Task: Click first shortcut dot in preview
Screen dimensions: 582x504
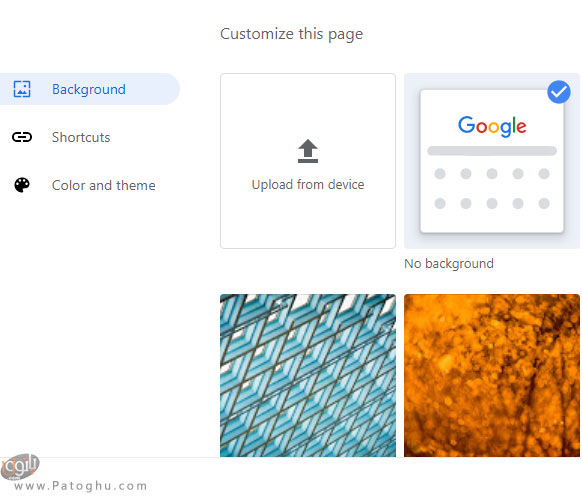Action: [x=440, y=174]
